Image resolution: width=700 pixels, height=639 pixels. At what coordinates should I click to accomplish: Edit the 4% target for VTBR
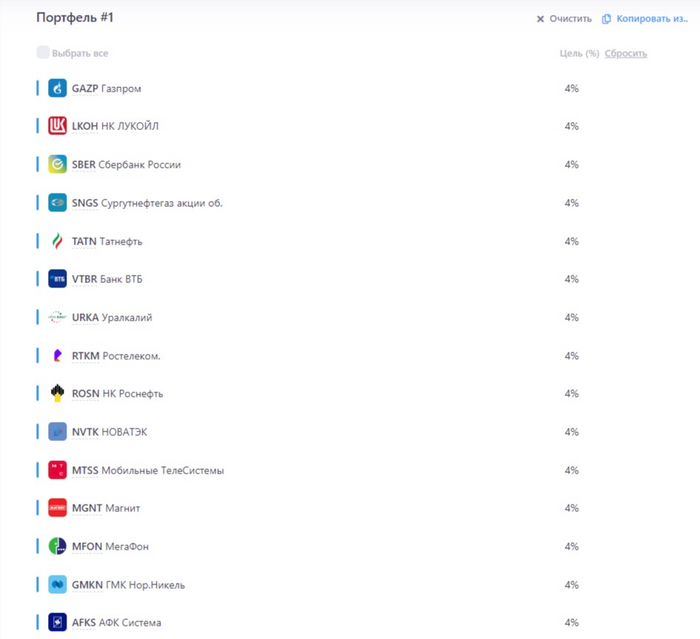[x=571, y=279]
